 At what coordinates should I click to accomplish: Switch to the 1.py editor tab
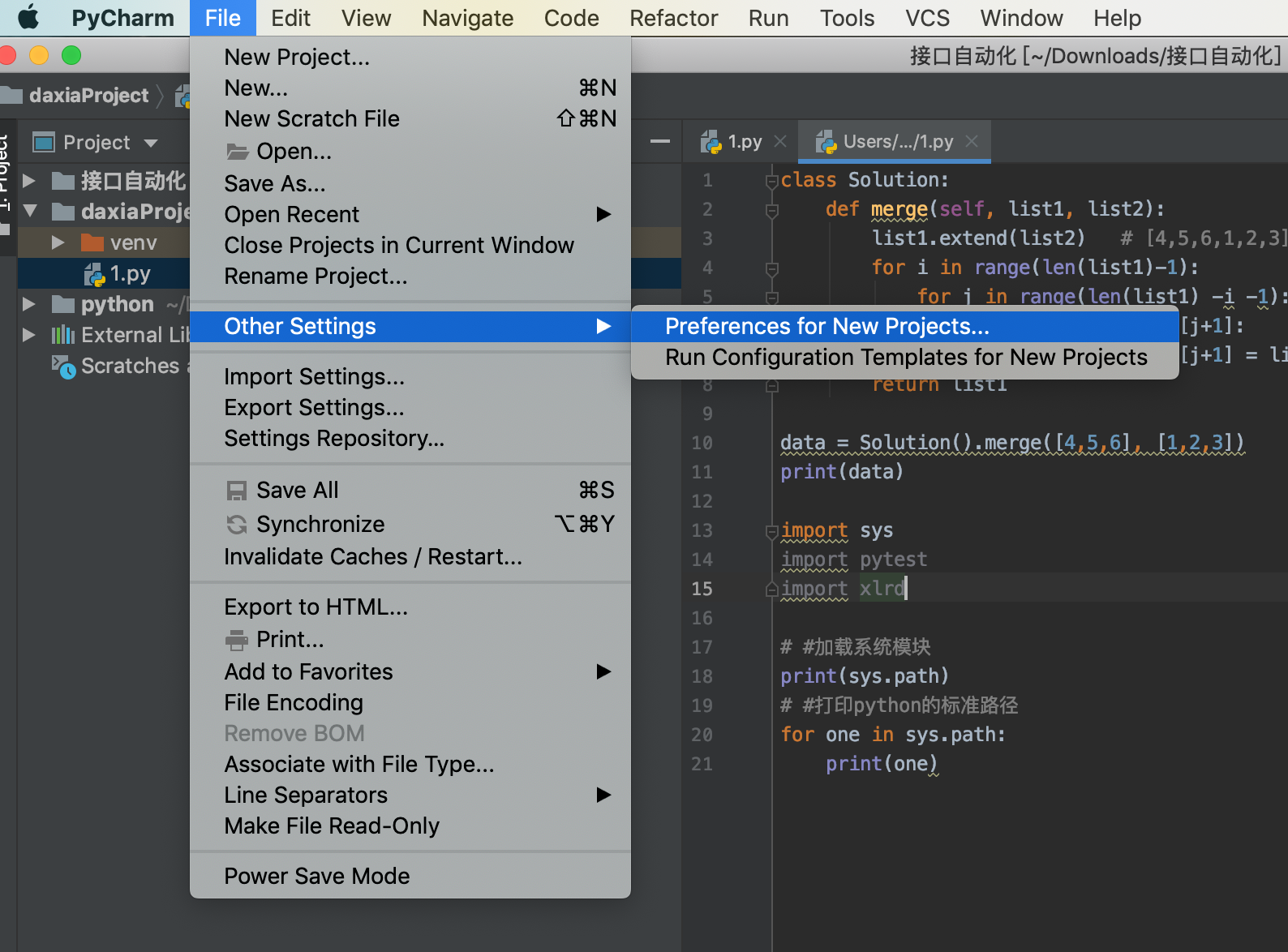[742, 142]
